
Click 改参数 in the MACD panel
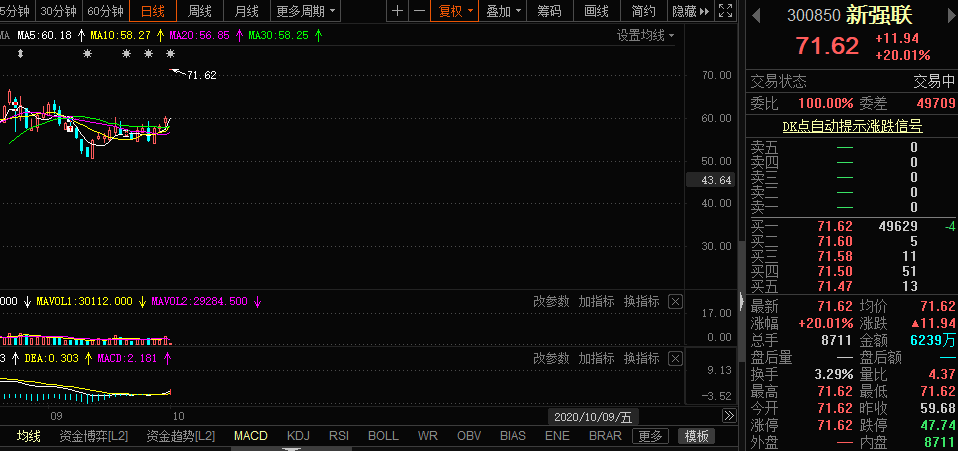pos(551,358)
